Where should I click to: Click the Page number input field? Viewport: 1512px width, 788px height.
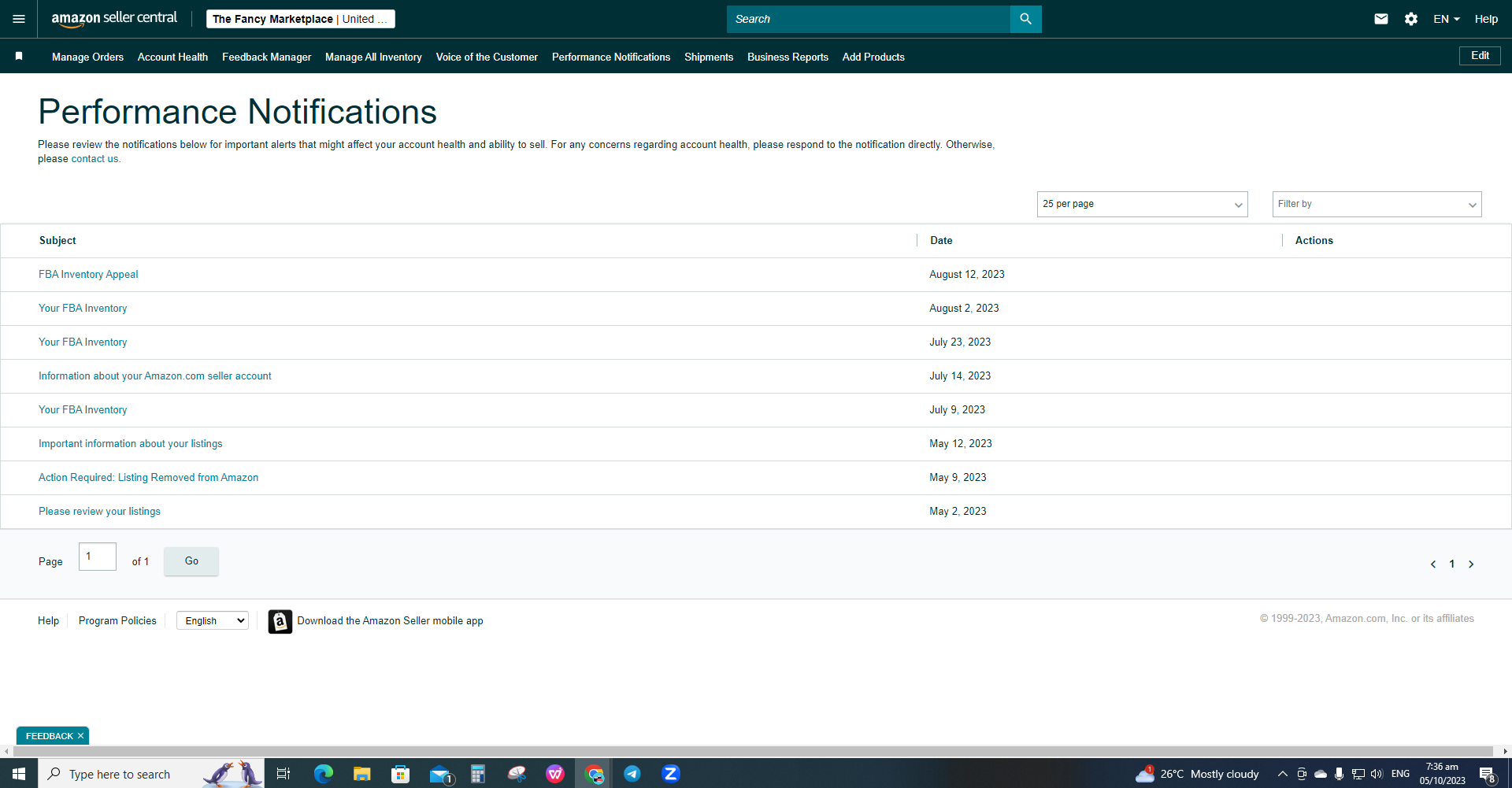[x=98, y=557]
